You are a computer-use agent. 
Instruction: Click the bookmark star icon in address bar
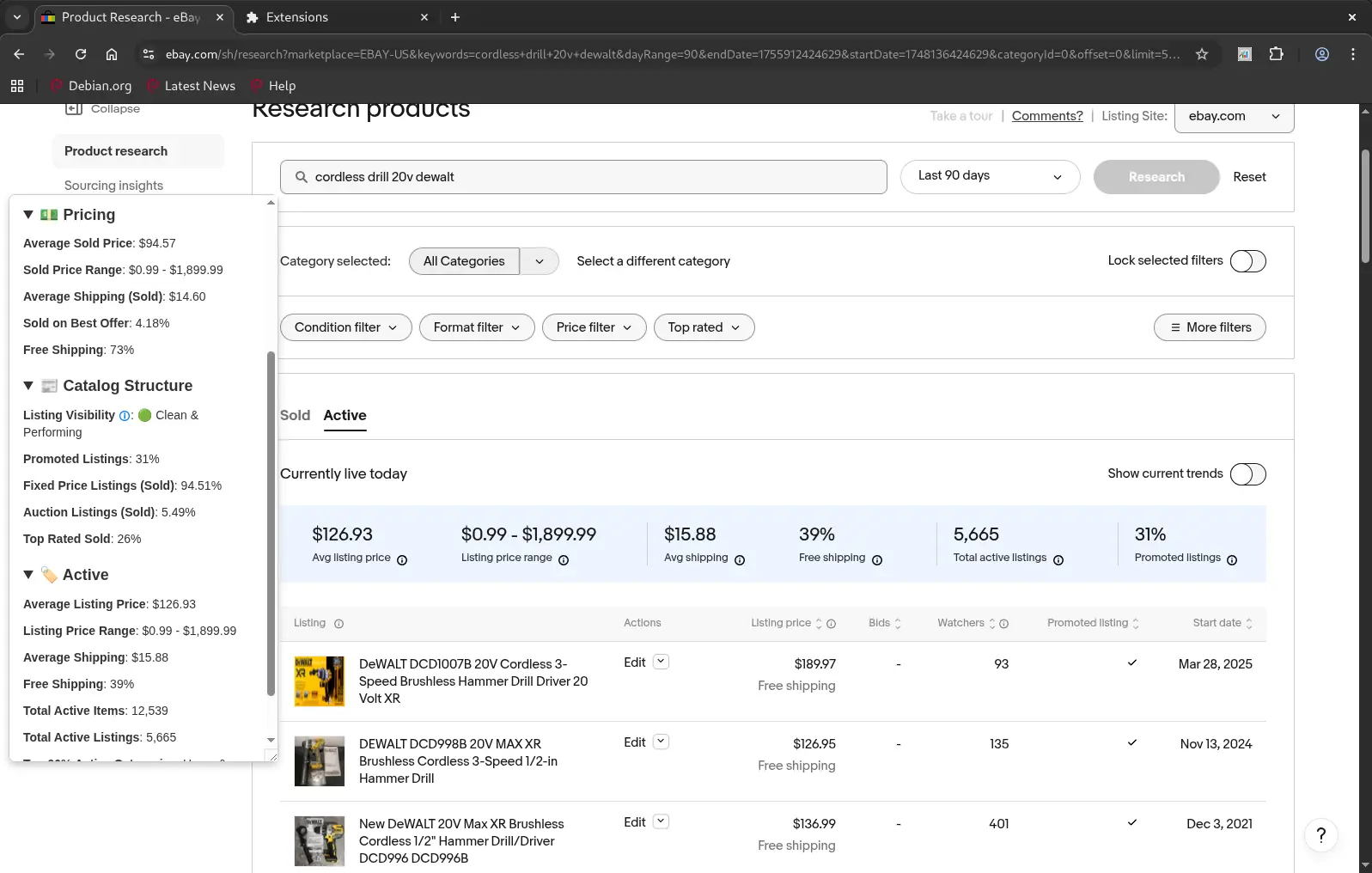[x=1202, y=54]
